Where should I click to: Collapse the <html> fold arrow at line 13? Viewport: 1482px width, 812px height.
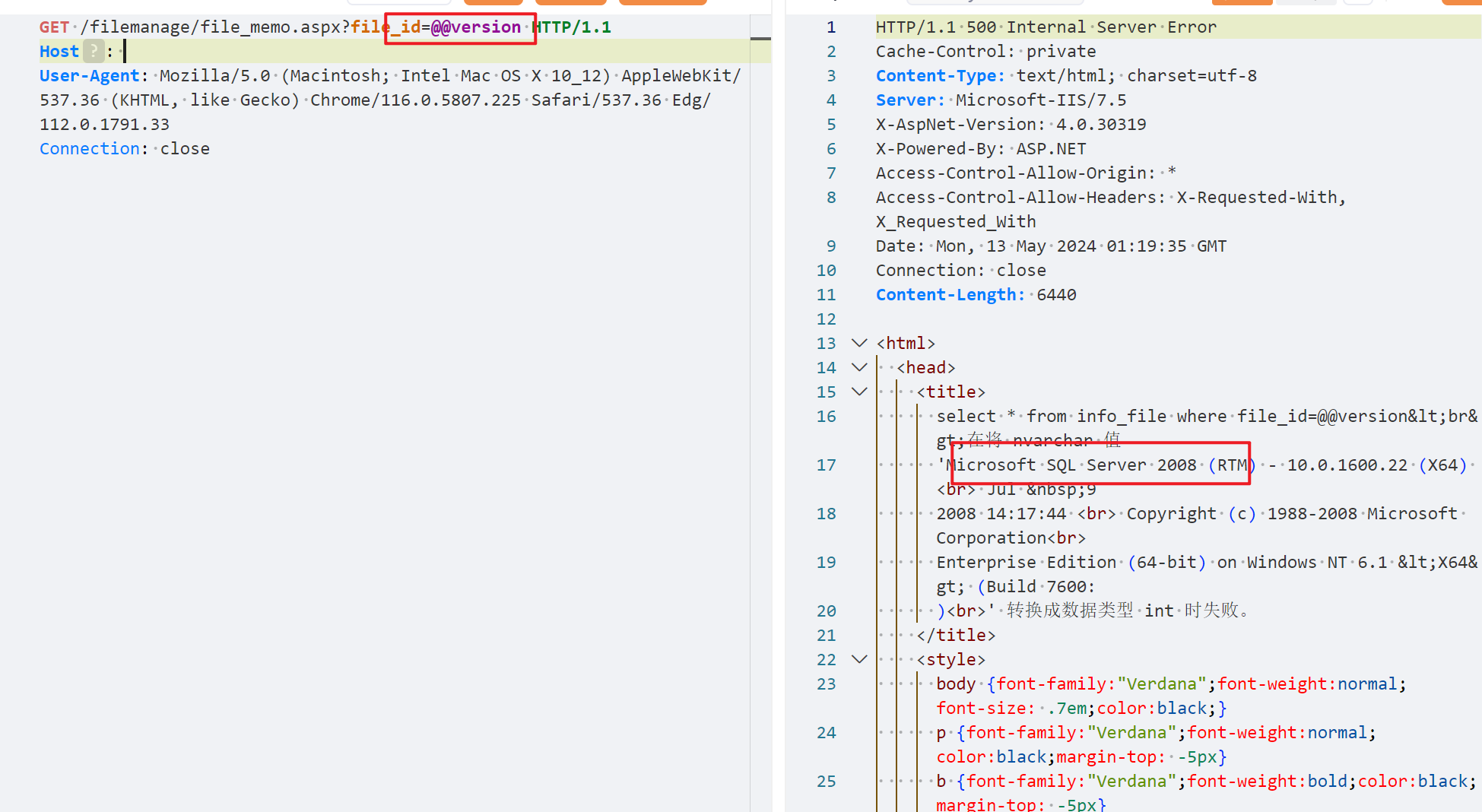(x=859, y=344)
